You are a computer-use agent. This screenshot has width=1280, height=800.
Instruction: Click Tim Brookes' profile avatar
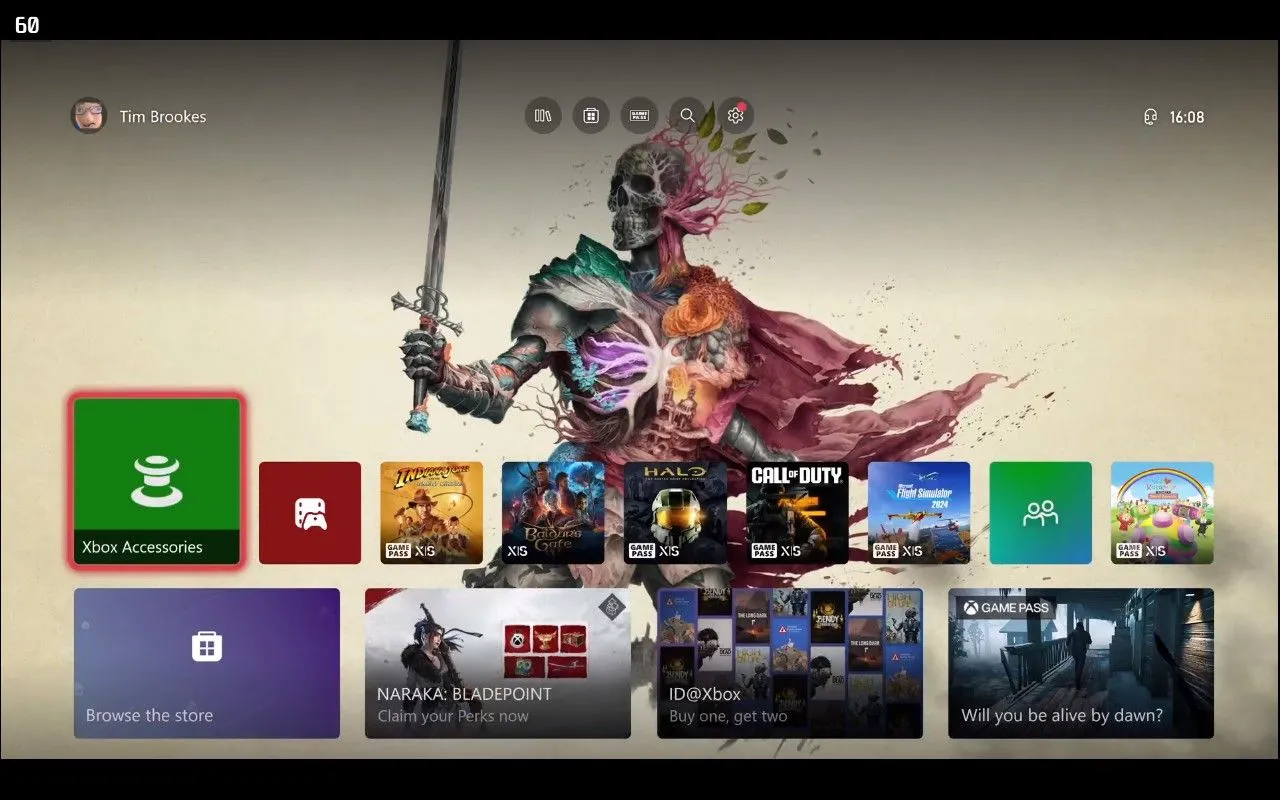tap(88, 115)
